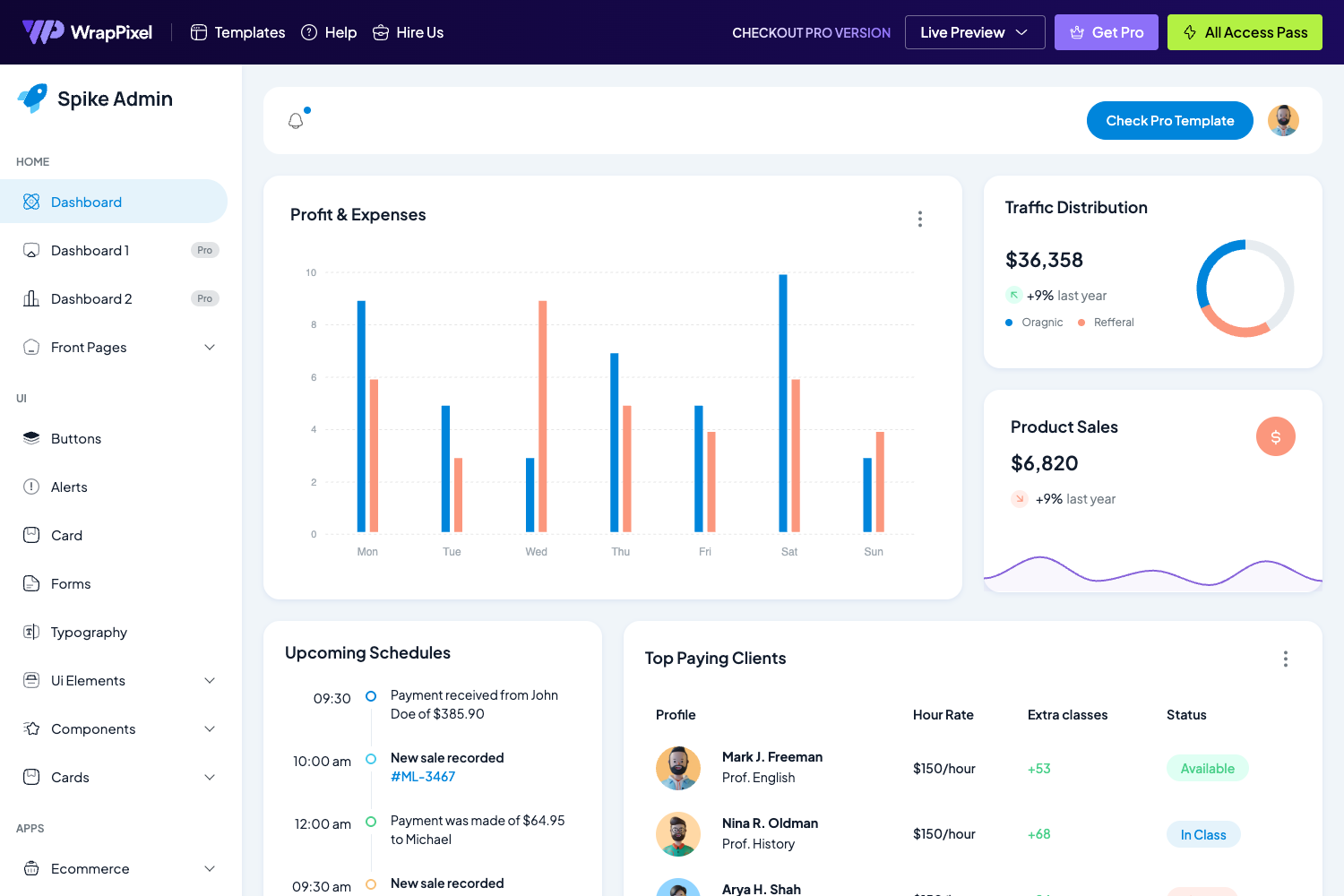This screenshot has width=1344, height=896.
Task: Open the notification bell icon
Action: tap(296, 118)
